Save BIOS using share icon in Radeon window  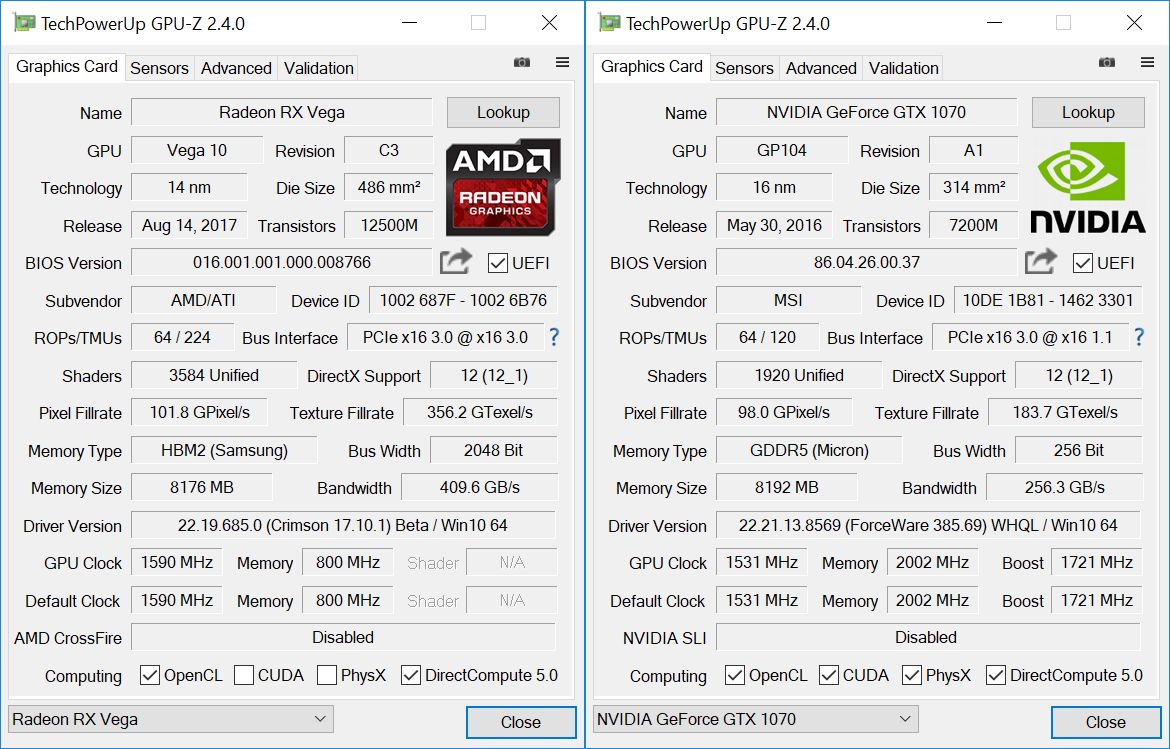[456, 261]
